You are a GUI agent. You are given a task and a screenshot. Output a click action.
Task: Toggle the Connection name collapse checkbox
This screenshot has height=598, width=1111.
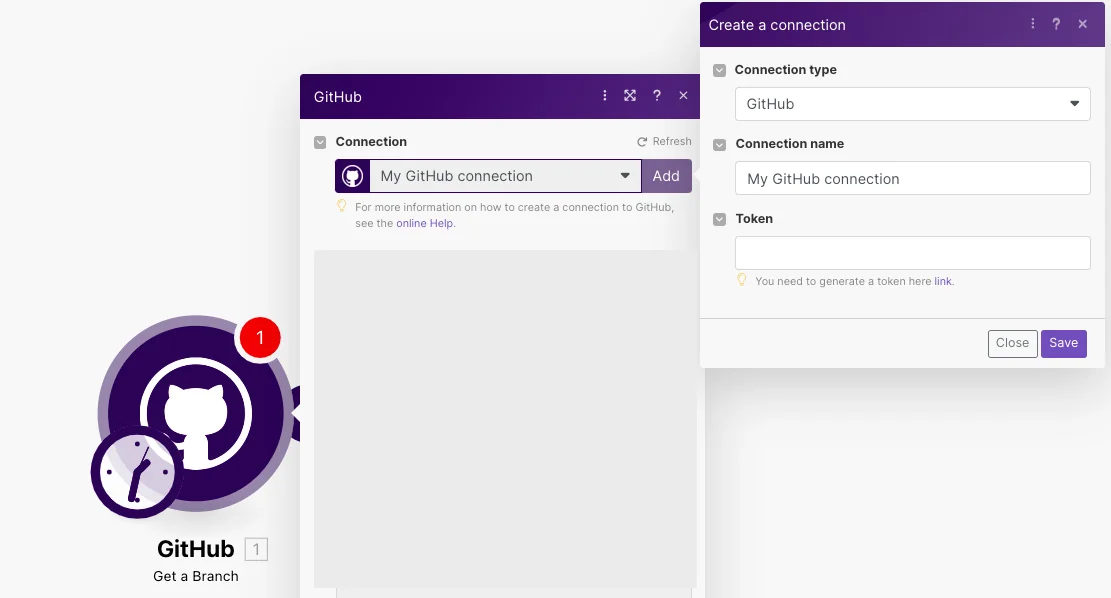pyautogui.click(x=719, y=145)
